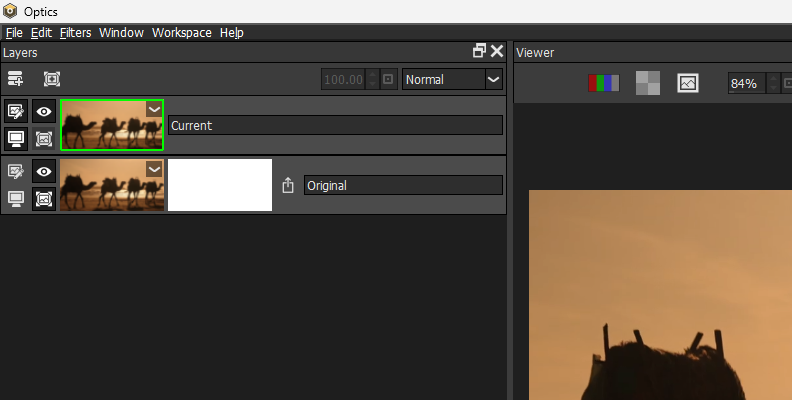The width and height of the screenshot is (792, 400).
Task: Toggle the checkerboard transparency view in the Viewer
Action: [648, 83]
